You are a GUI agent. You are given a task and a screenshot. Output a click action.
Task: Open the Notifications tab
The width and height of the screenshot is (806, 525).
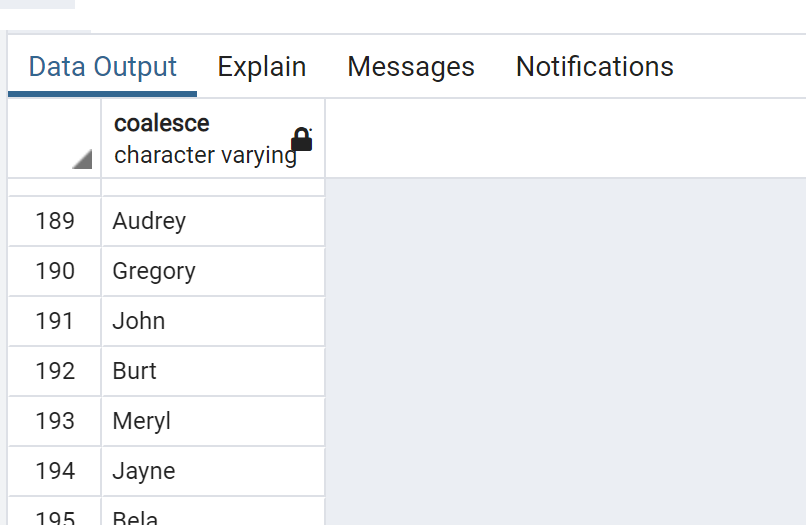pyautogui.click(x=595, y=67)
